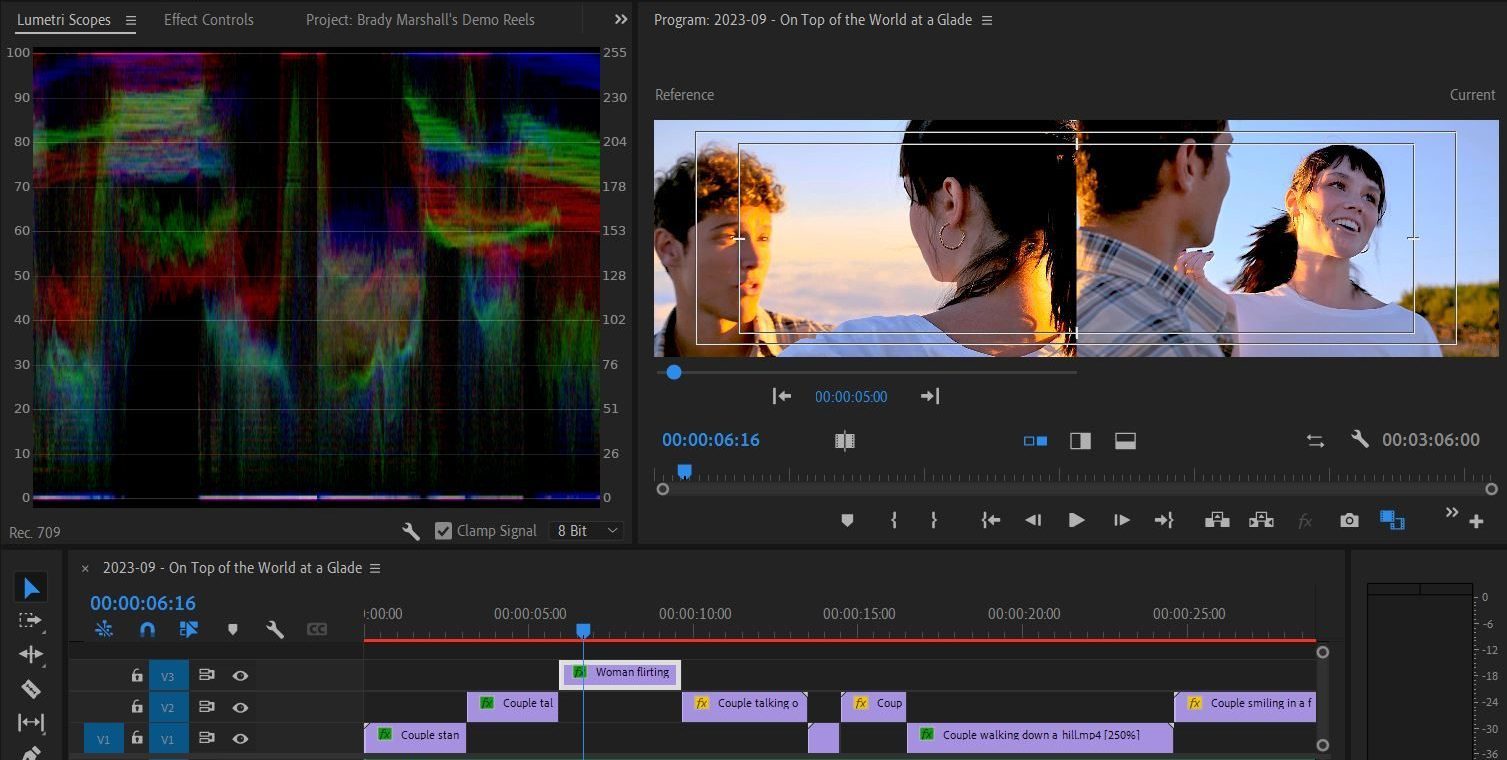Select the Lumetri Scopes tab

coord(64,20)
